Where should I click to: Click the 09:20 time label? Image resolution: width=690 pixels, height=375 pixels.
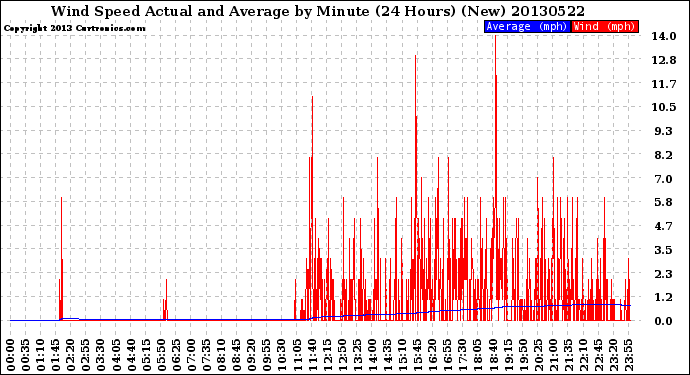click(x=252, y=355)
